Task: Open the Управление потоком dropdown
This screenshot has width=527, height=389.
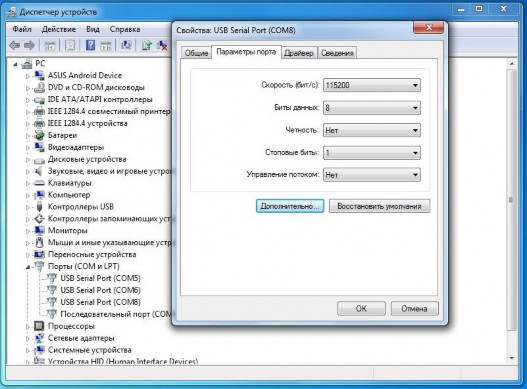Action: click(372, 175)
